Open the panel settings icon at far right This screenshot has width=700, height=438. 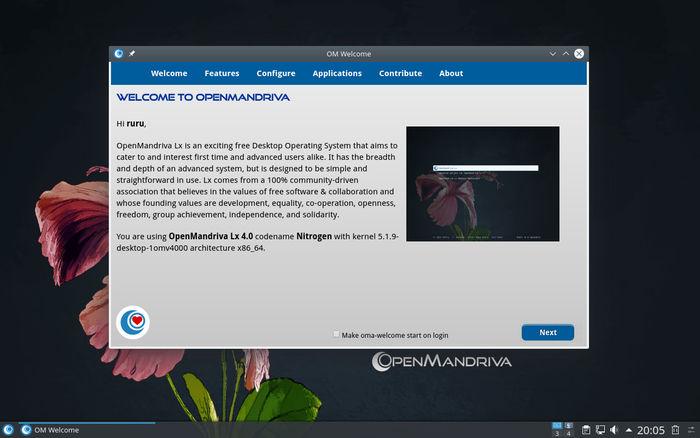point(690,430)
